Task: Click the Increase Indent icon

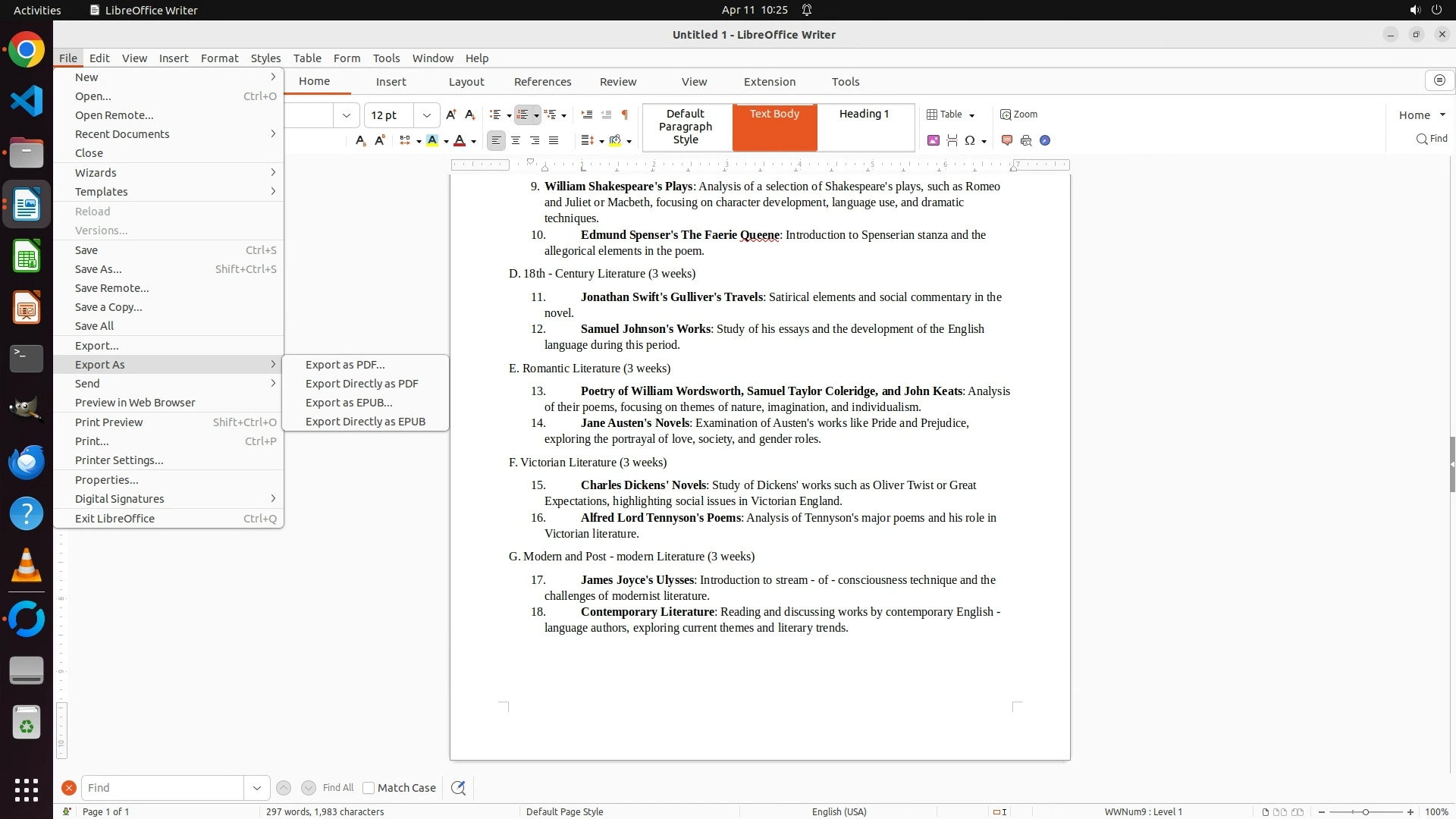Action: pyautogui.click(x=586, y=115)
